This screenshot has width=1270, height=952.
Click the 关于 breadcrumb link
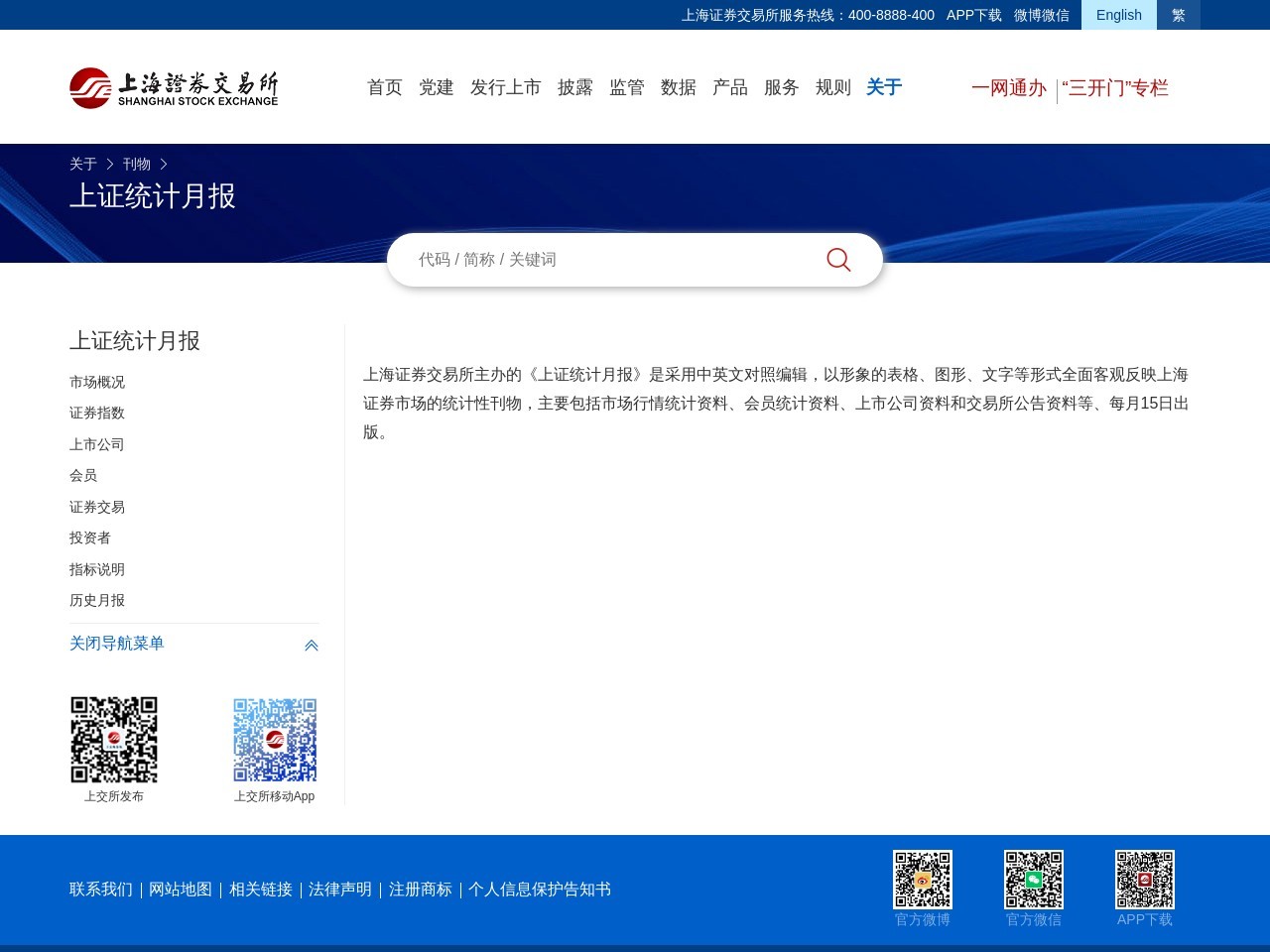click(83, 164)
